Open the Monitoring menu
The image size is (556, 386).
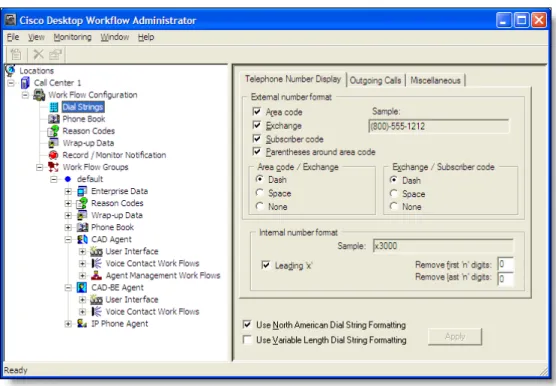click(72, 37)
